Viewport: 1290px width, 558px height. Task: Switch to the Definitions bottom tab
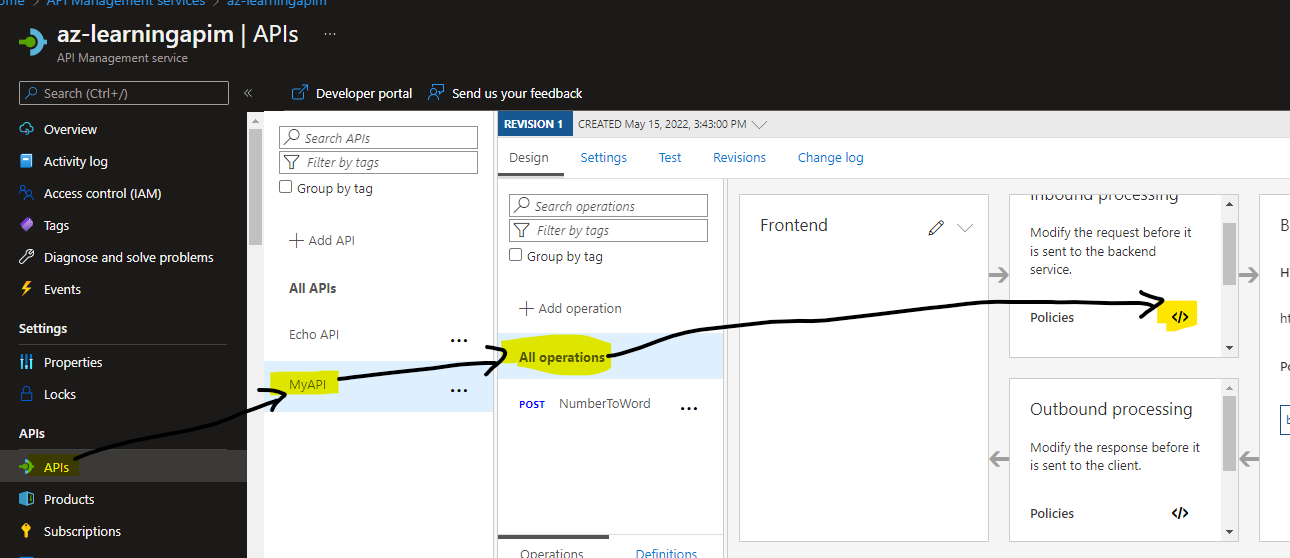coord(666,553)
